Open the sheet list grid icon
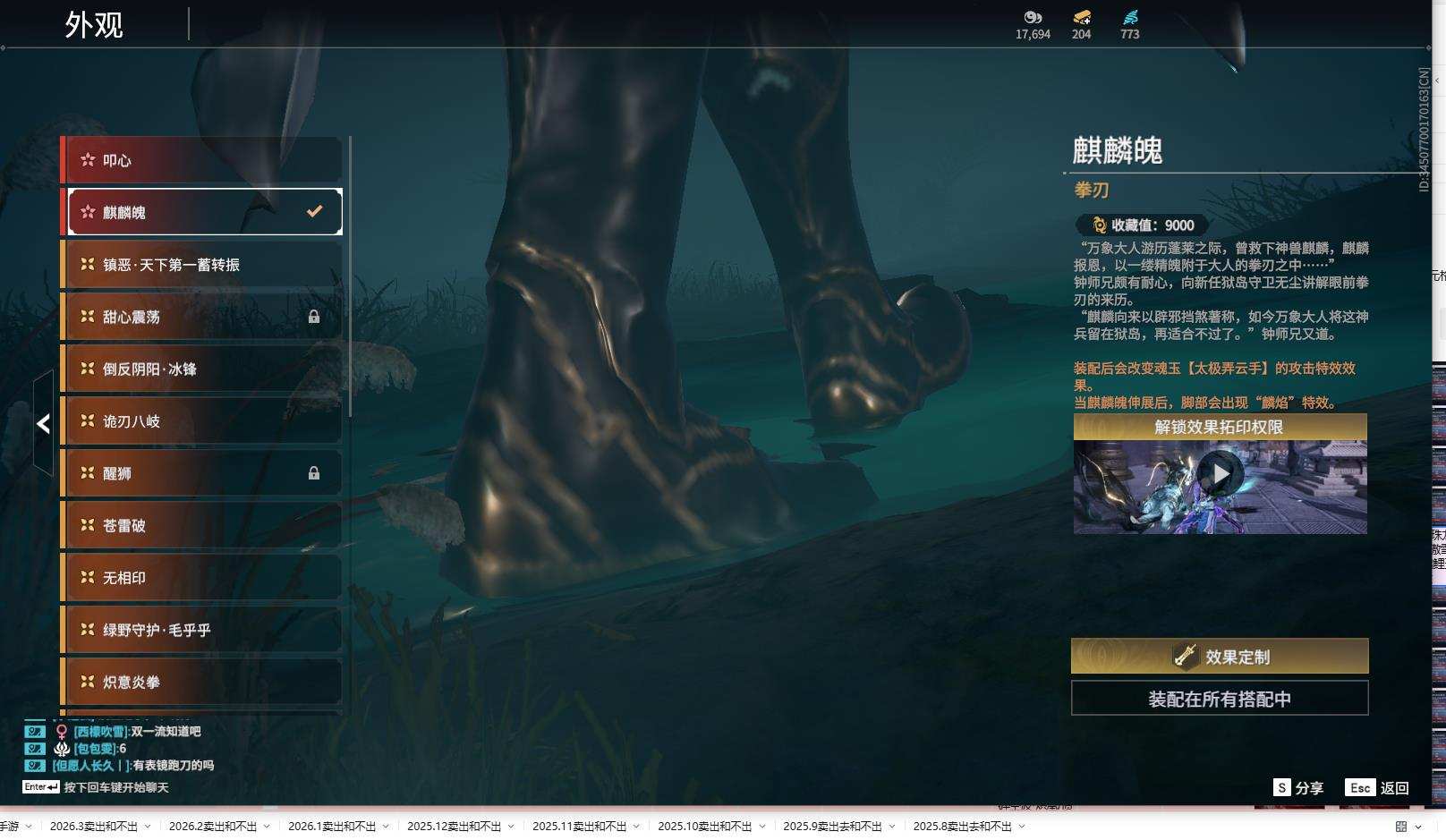1446x840 pixels. [1401, 827]
